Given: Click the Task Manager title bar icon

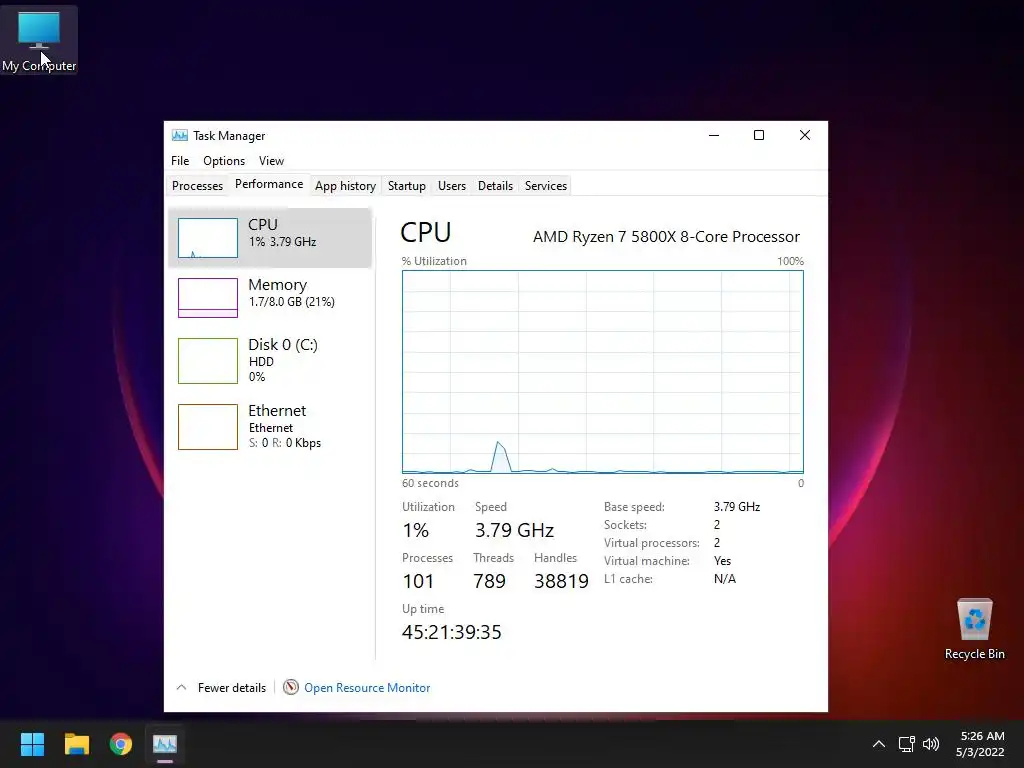Looking at the screenshot, I should tap(180, 135).
